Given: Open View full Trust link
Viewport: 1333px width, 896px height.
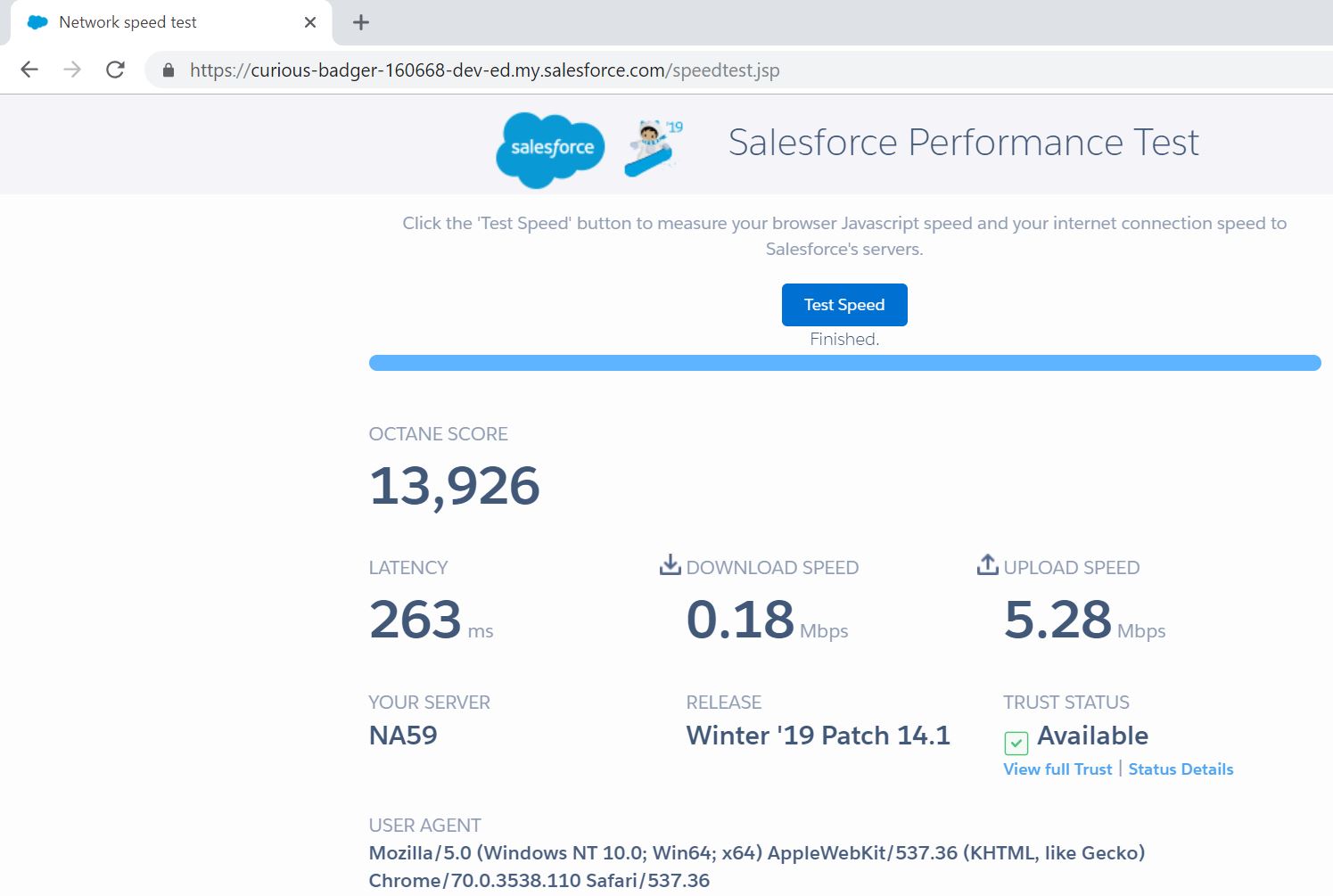Looking at the screenshot, I should [x=1057, y=769].
